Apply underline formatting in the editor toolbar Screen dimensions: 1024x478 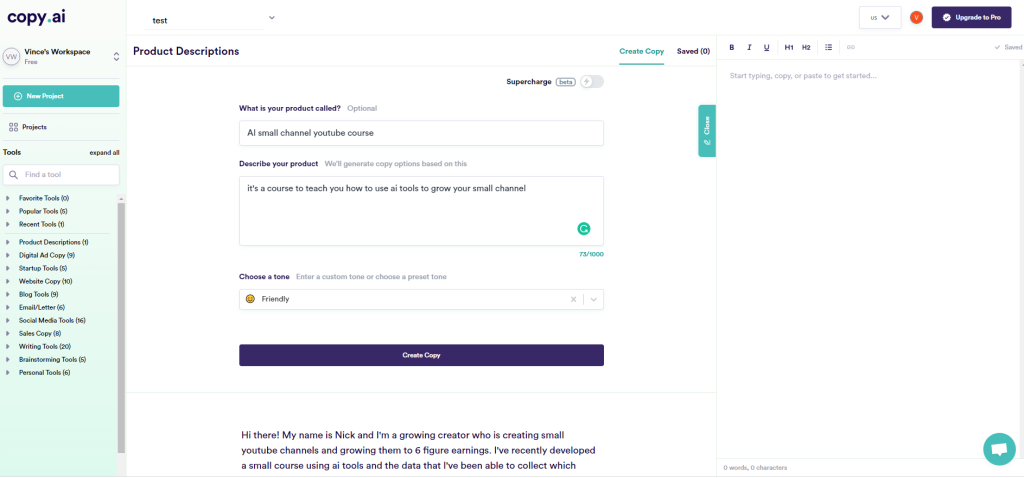pos(767,47)
